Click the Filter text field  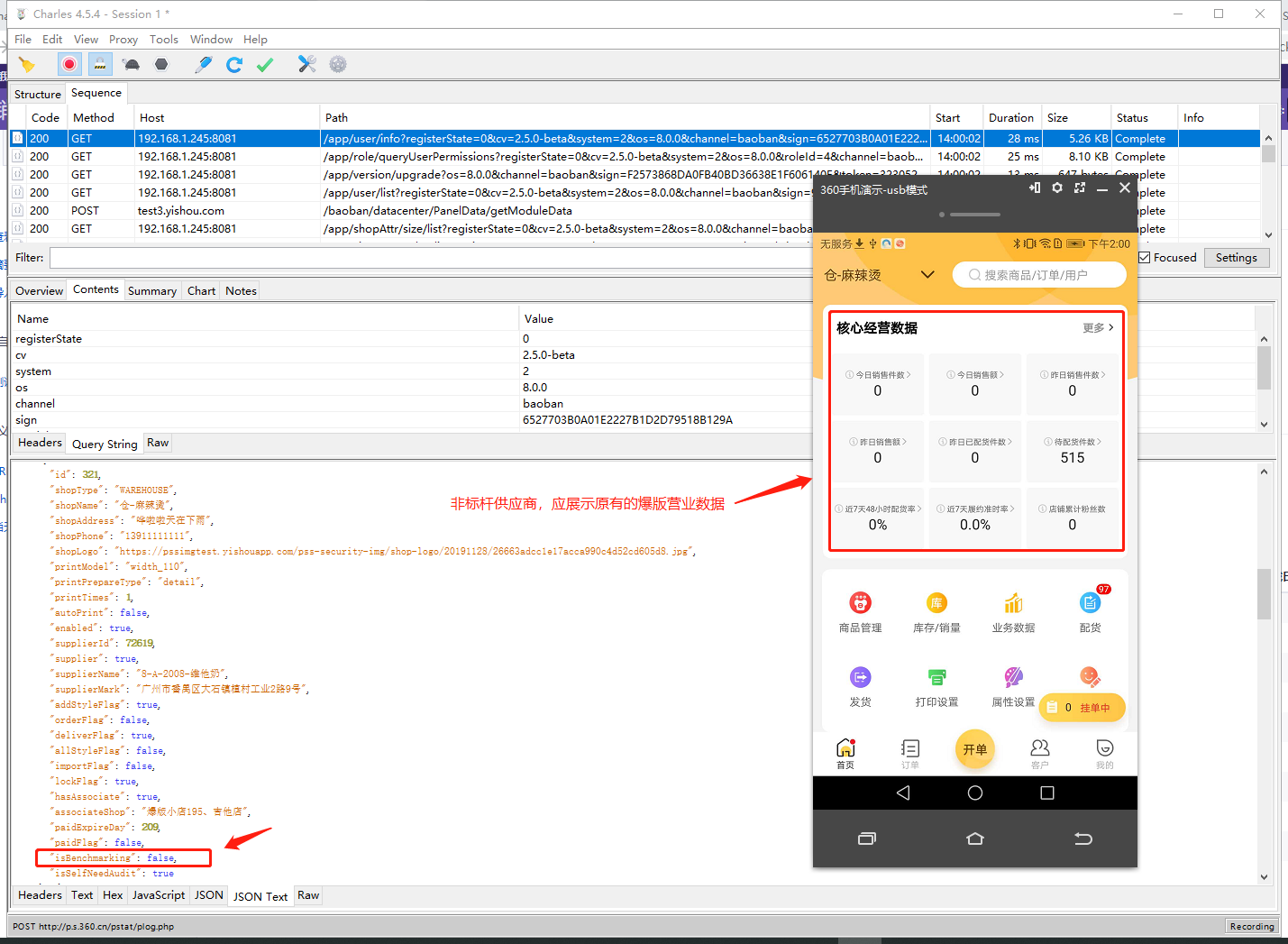click(x=431, y=258)
